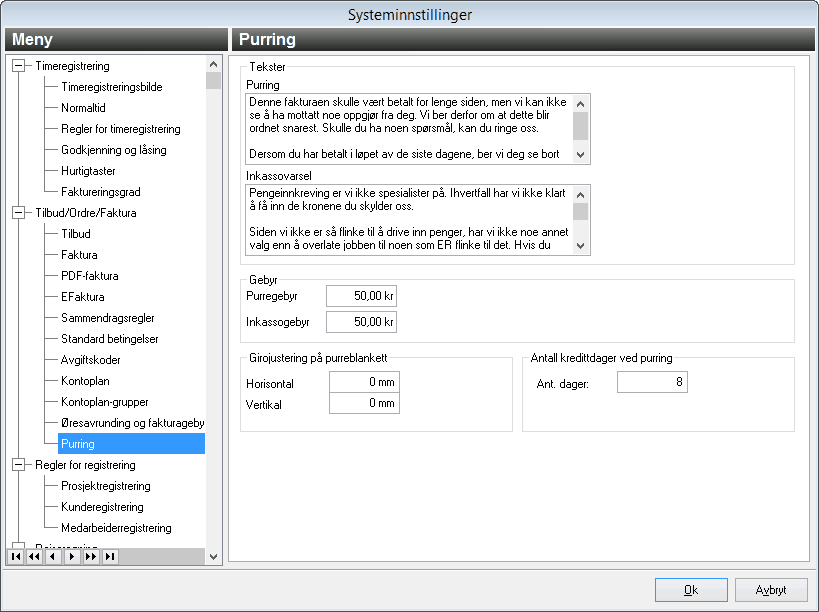
Task: Click the fast-rewind navigation arrow
Action: click(x=34, y=557)
